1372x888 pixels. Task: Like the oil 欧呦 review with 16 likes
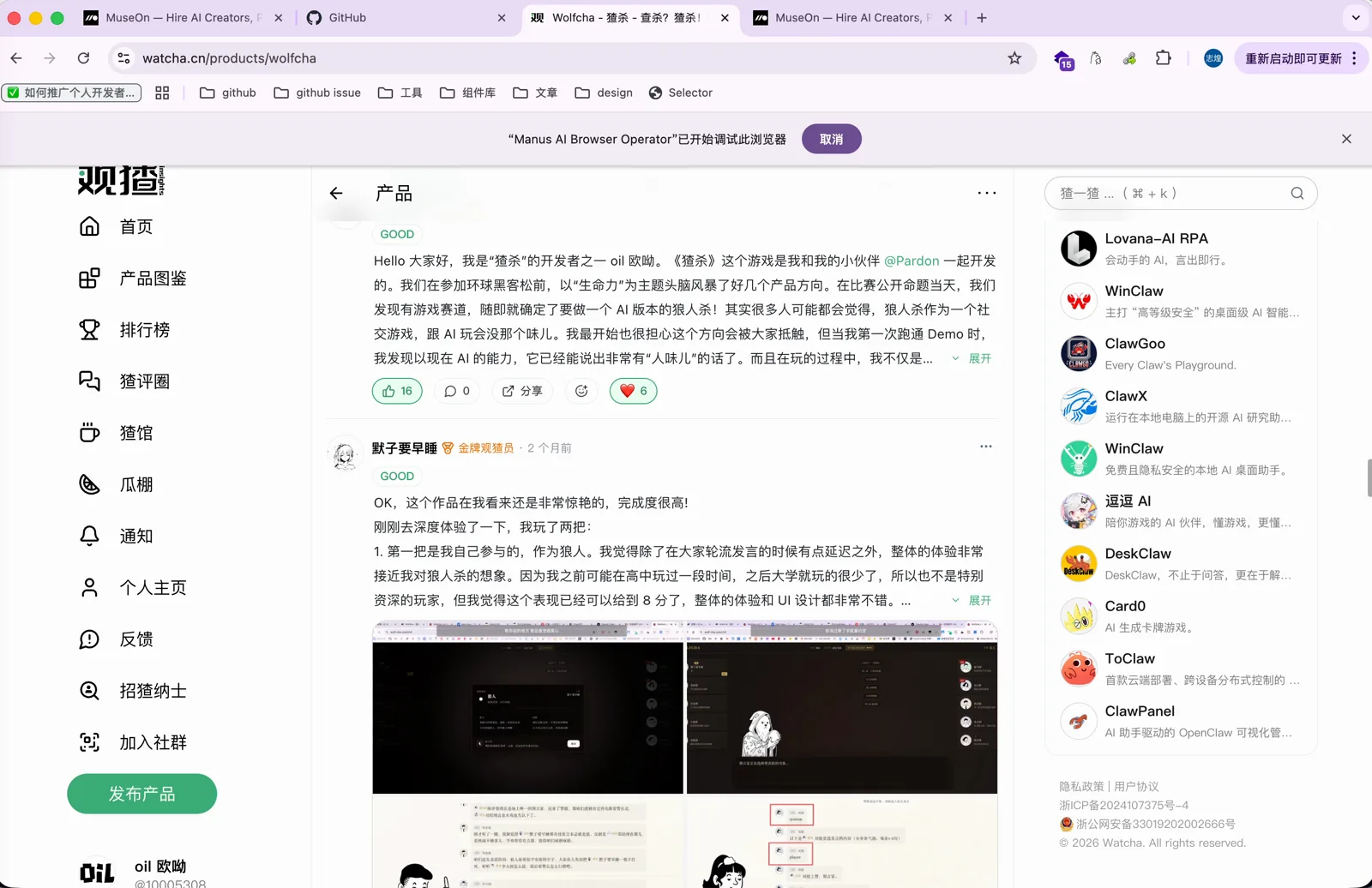coord(398,391)
